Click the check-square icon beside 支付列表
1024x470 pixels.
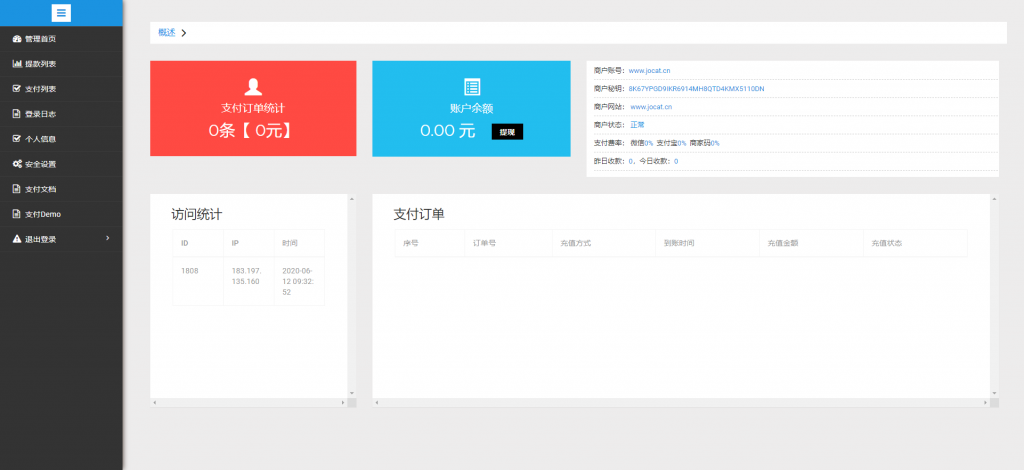coord(16,89)
